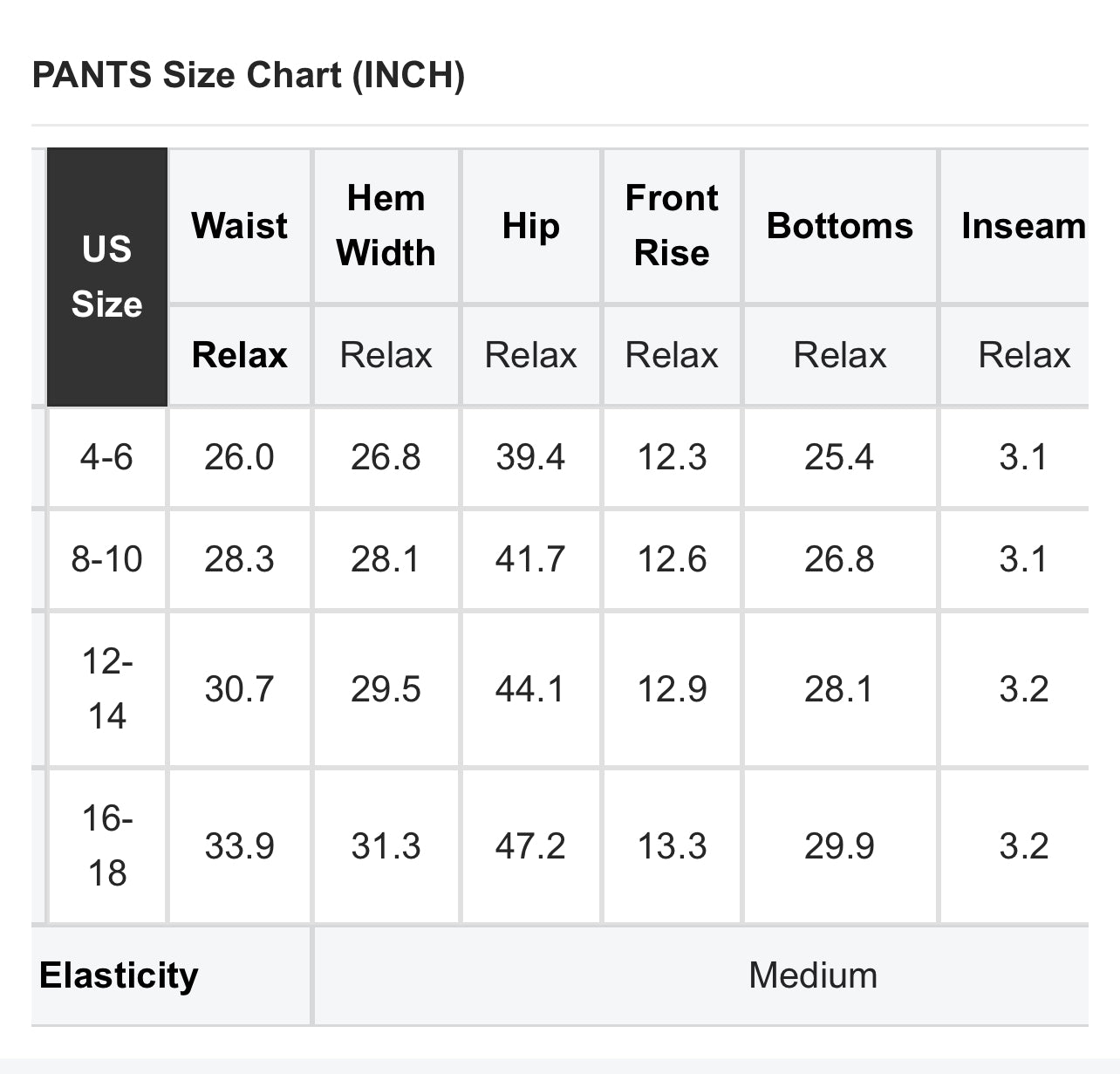Select the 26.0 waist value
Screen dimensions: 1120x1074
pos(239,457)
